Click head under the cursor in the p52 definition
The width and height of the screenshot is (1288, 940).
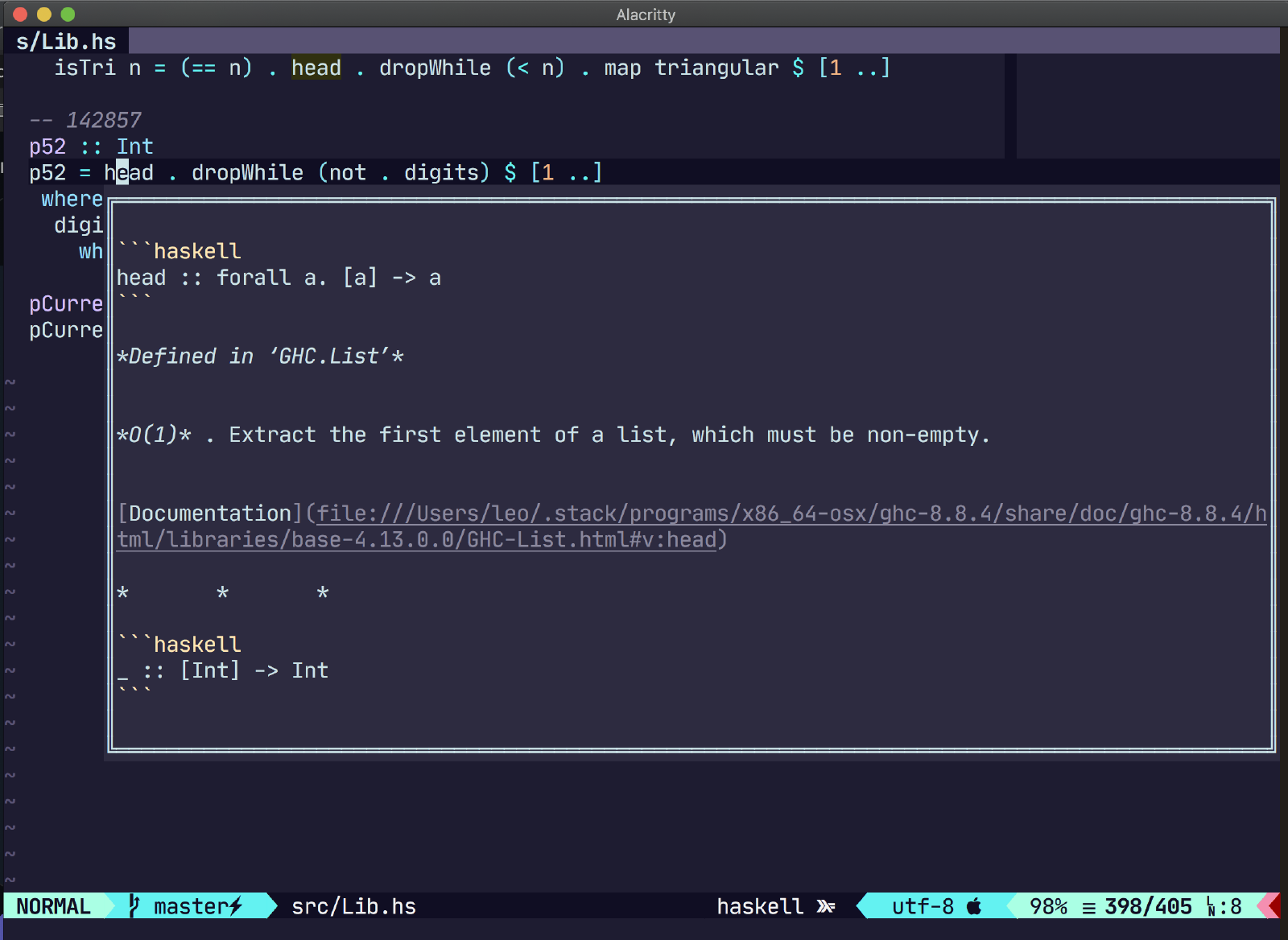(x=129, y=172)
